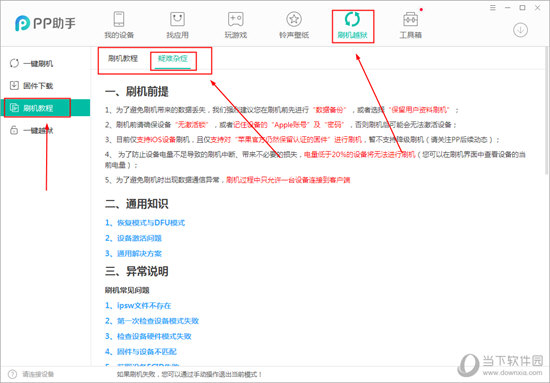Maximize the PP助手 window

pos(522,8)
